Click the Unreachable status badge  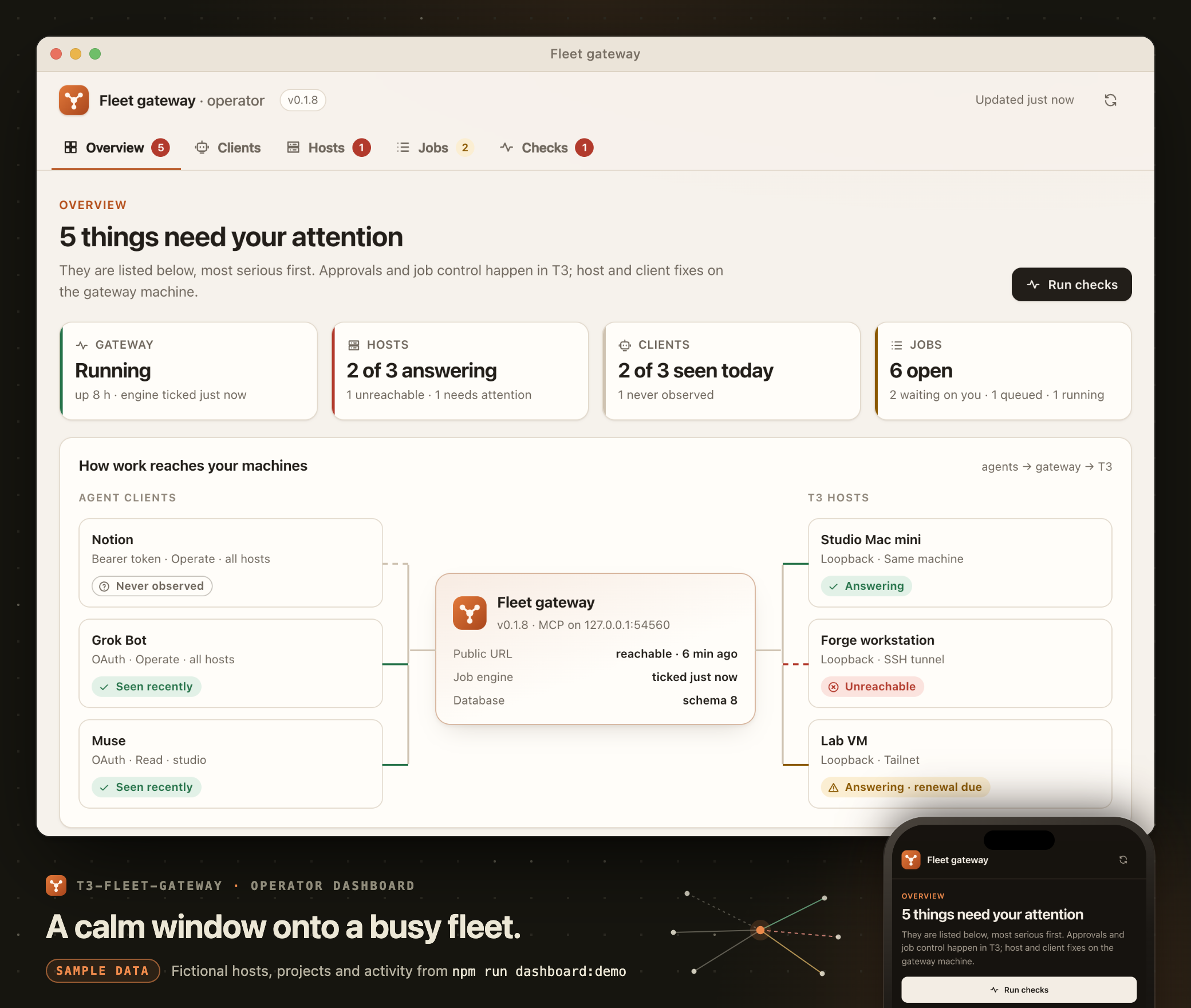[872, 687]
